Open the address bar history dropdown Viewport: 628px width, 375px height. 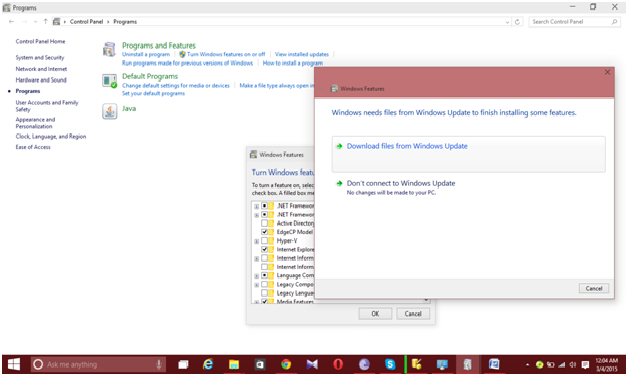tap(507, 22)
